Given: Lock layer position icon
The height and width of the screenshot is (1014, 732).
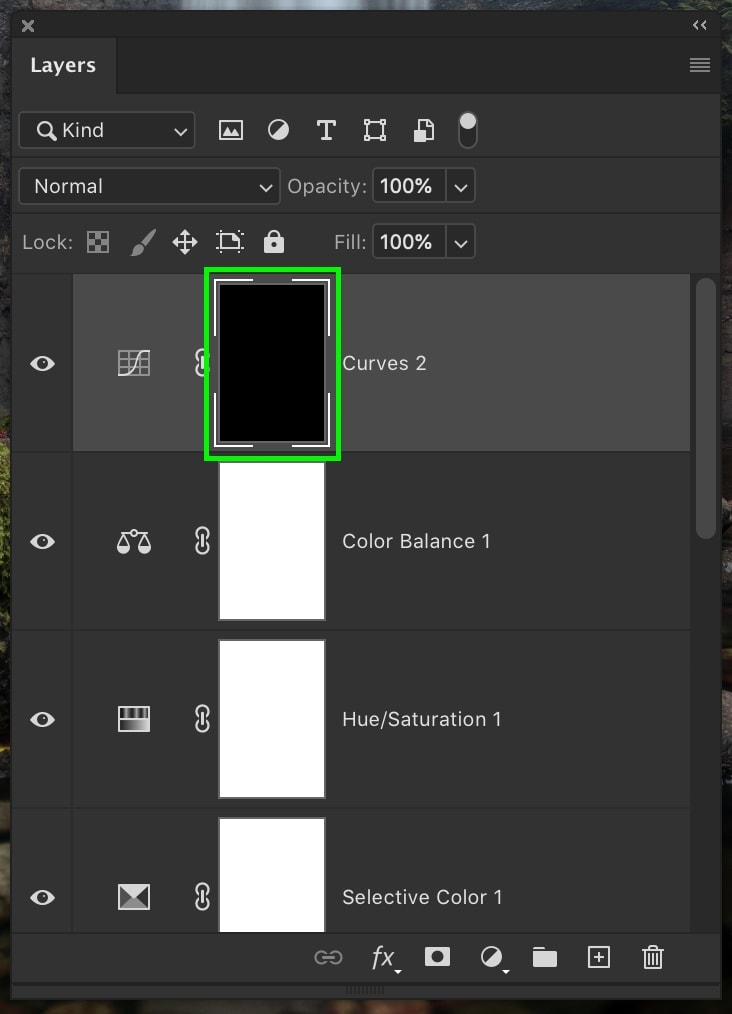Looking at the screenshot, I should 185,243.
